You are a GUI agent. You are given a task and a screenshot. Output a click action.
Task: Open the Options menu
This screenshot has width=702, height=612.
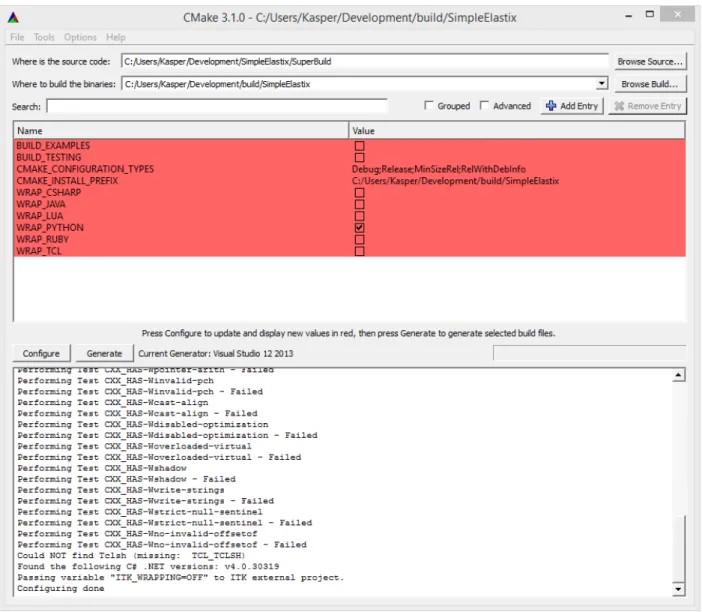[80, 37]
